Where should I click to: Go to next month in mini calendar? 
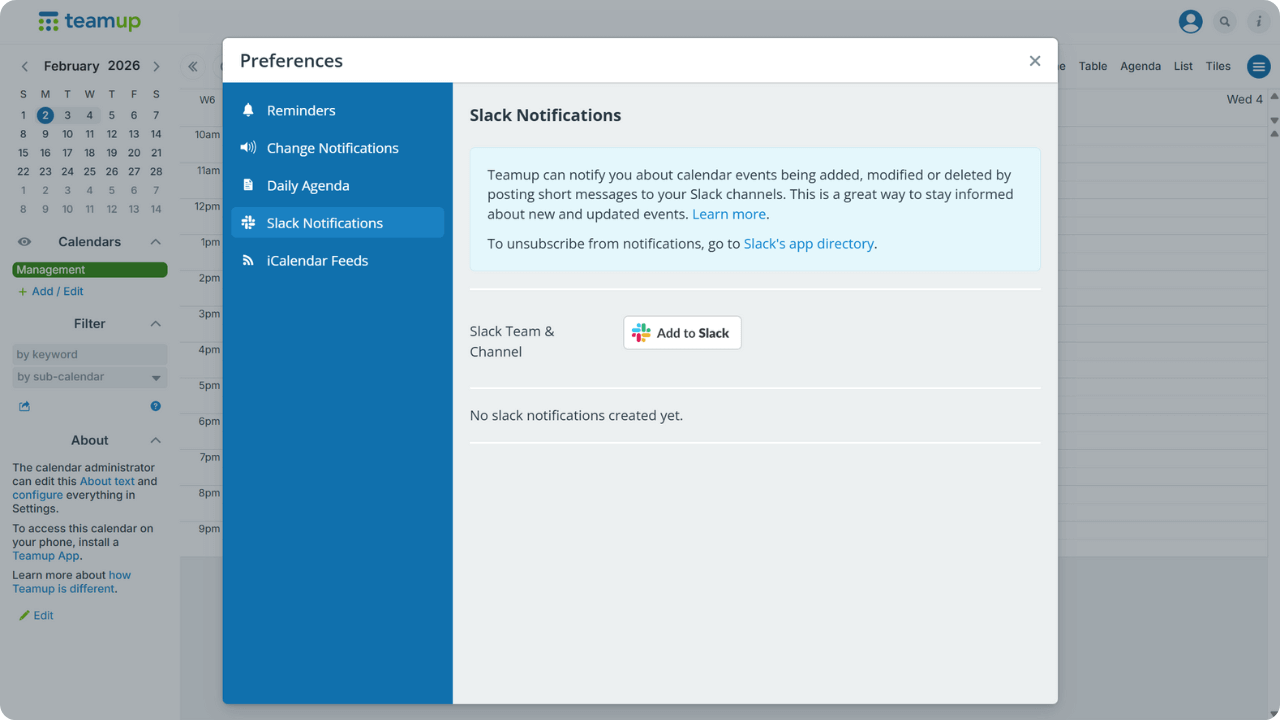[x=156, y=66]
